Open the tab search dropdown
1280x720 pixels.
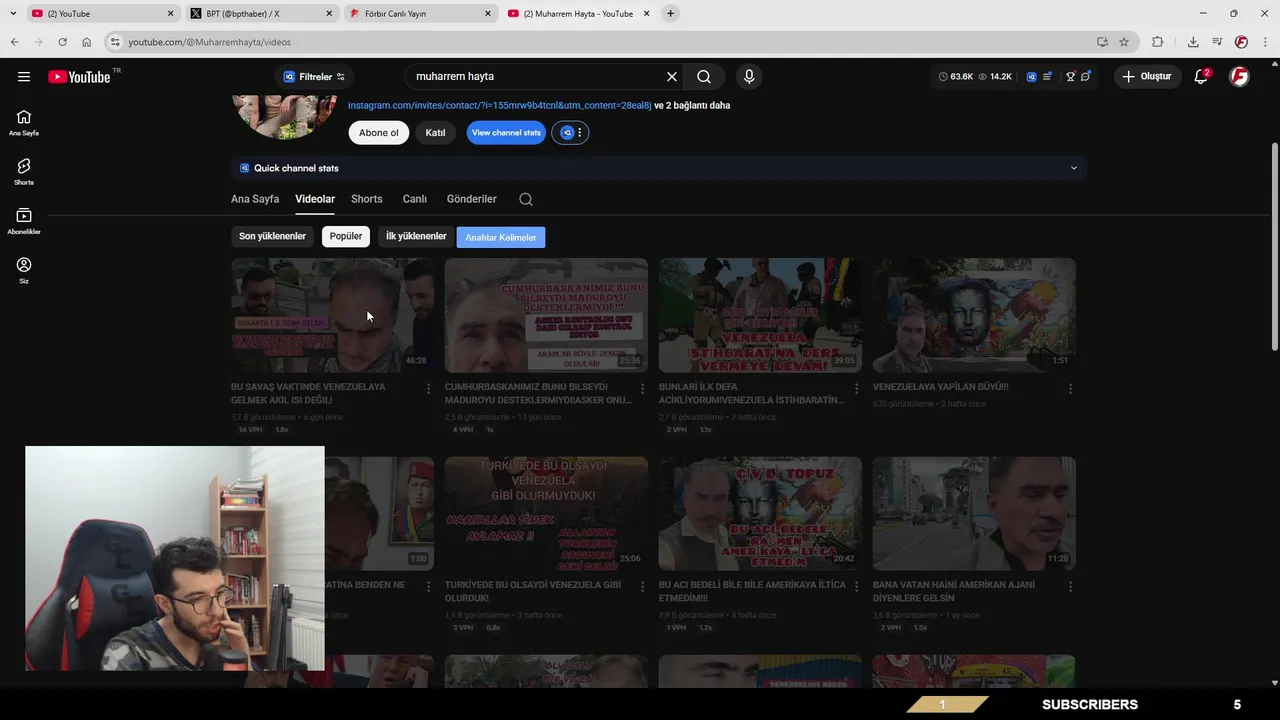point(13,13)
